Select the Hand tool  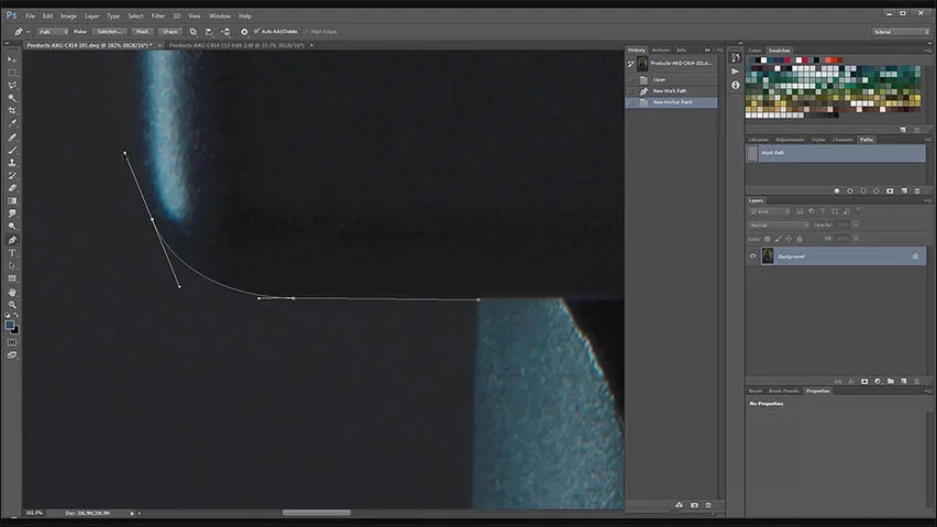click(x=12, y=292)
